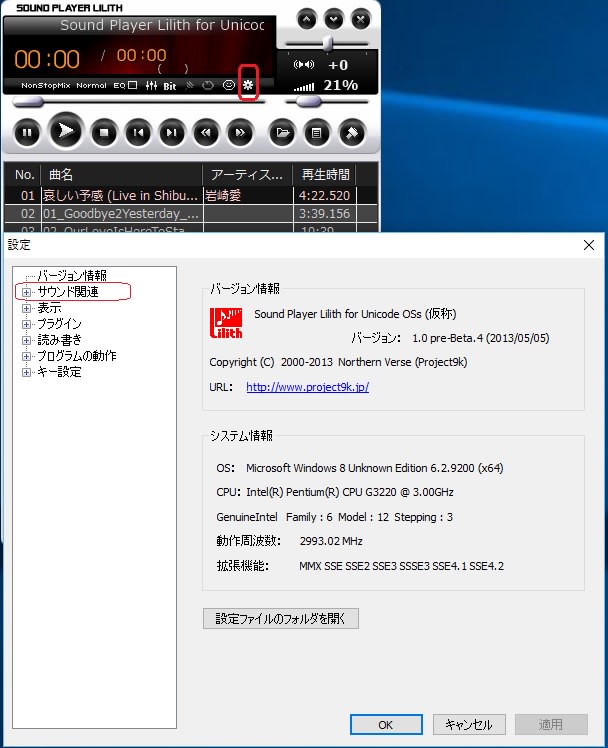Screen dimensions: 608x748
Task: Select the プログラムの動作 tree label
Action: point(77,356)
